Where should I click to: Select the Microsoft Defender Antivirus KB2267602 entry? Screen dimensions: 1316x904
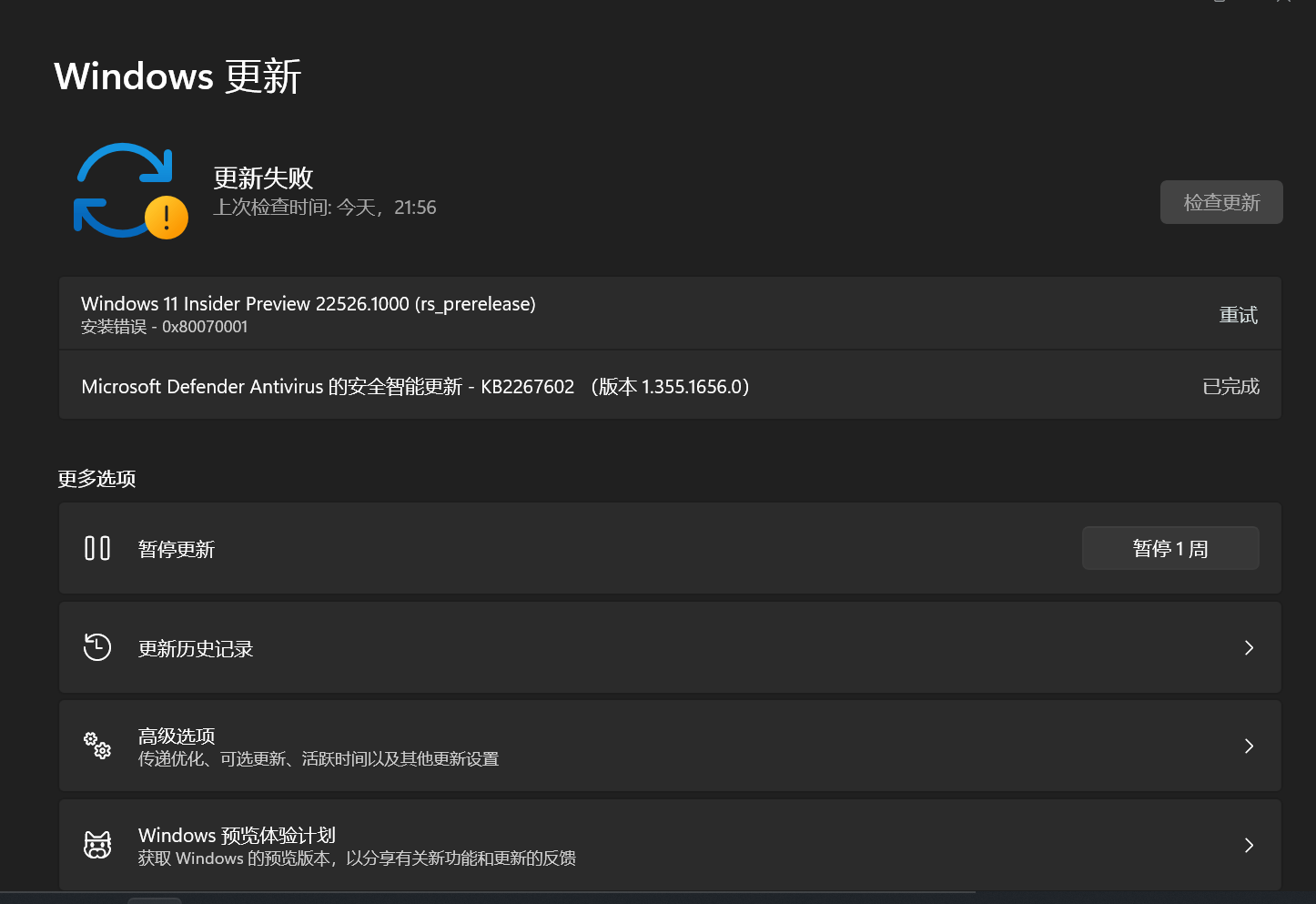(x=670, y=386)
